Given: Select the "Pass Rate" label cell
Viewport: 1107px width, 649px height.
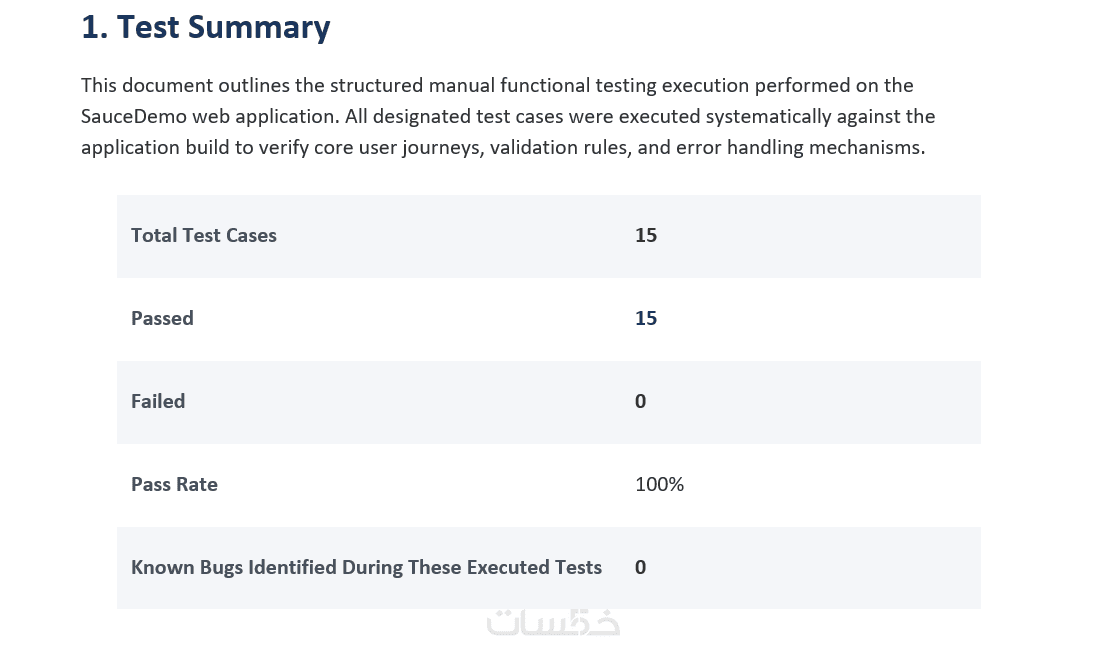Looking at the screenshot, I should 174,484.
